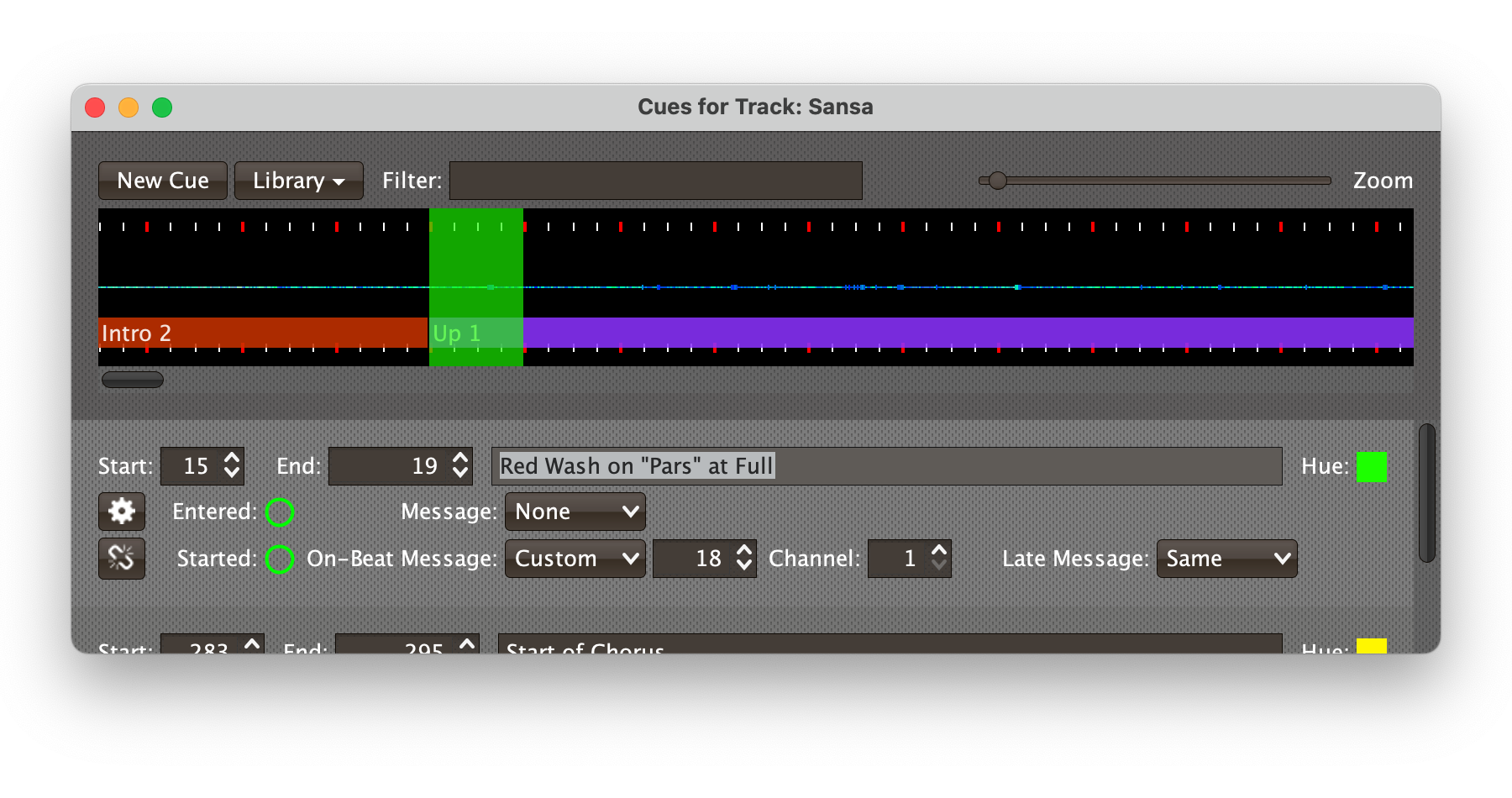This screenshot has width=1512, height=798.
Task: Open the Library menu button
Action: coord(299,181)
